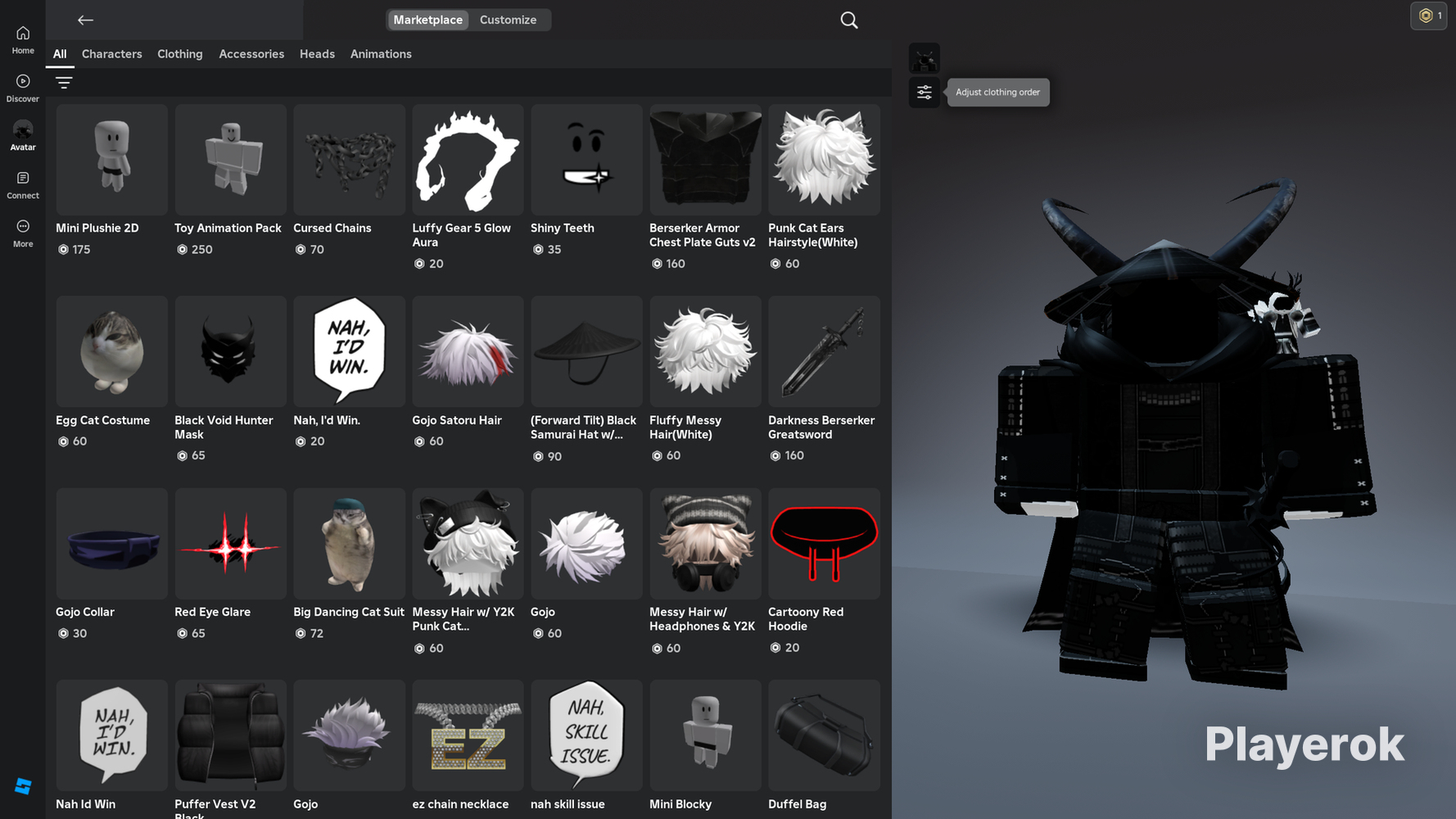Viewport: 1456px width, 819px height.
Task: Open the Nah, I'd Win. speech bubble item
Action: coord(350,352)
